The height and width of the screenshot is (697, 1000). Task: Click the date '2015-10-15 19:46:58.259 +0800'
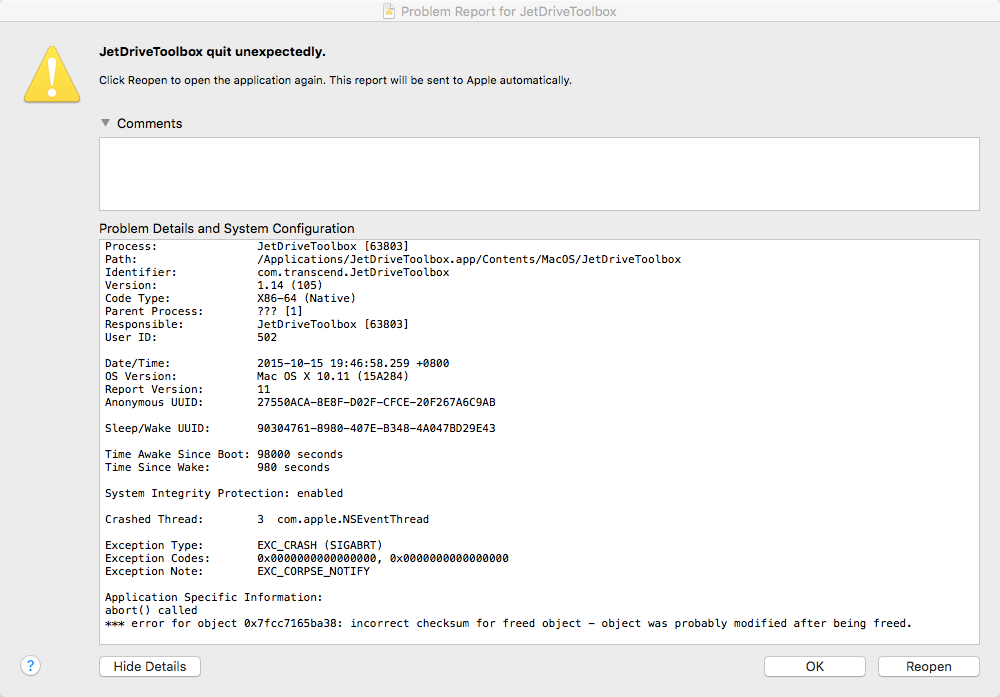point(353,363)
